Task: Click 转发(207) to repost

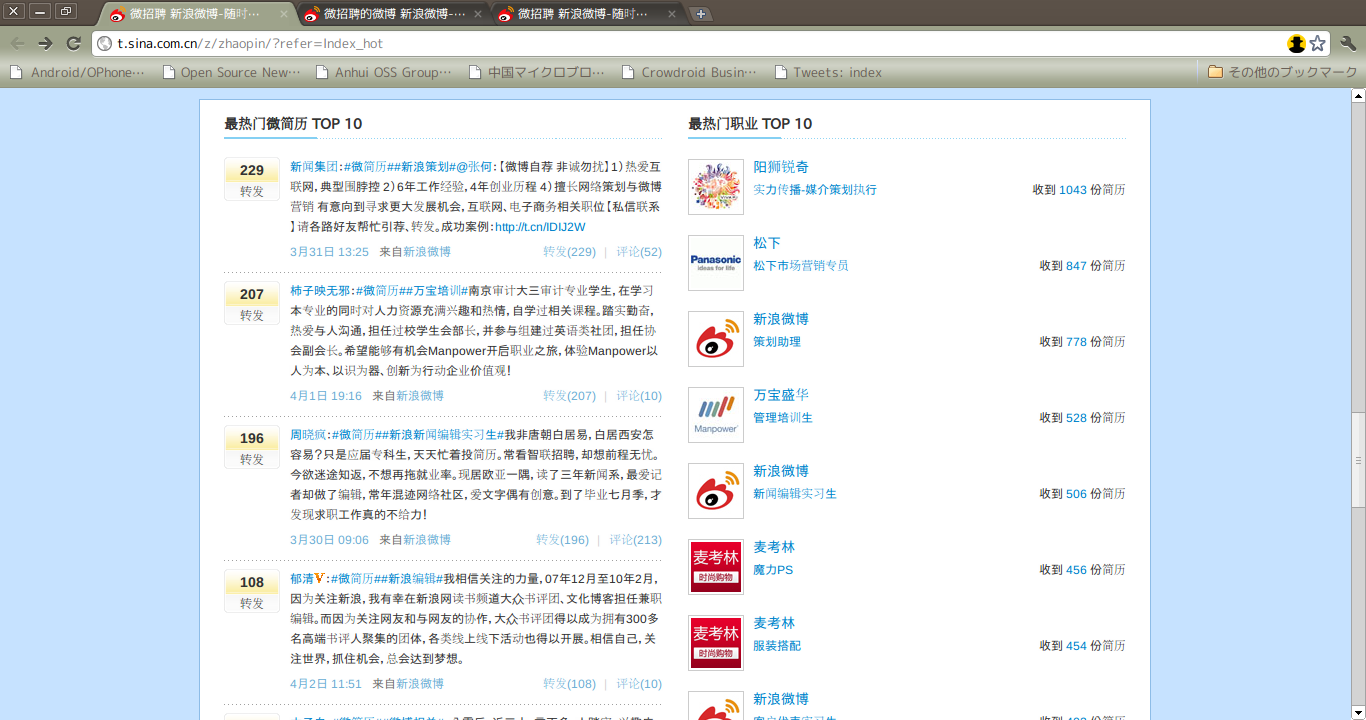Action: 569,396
